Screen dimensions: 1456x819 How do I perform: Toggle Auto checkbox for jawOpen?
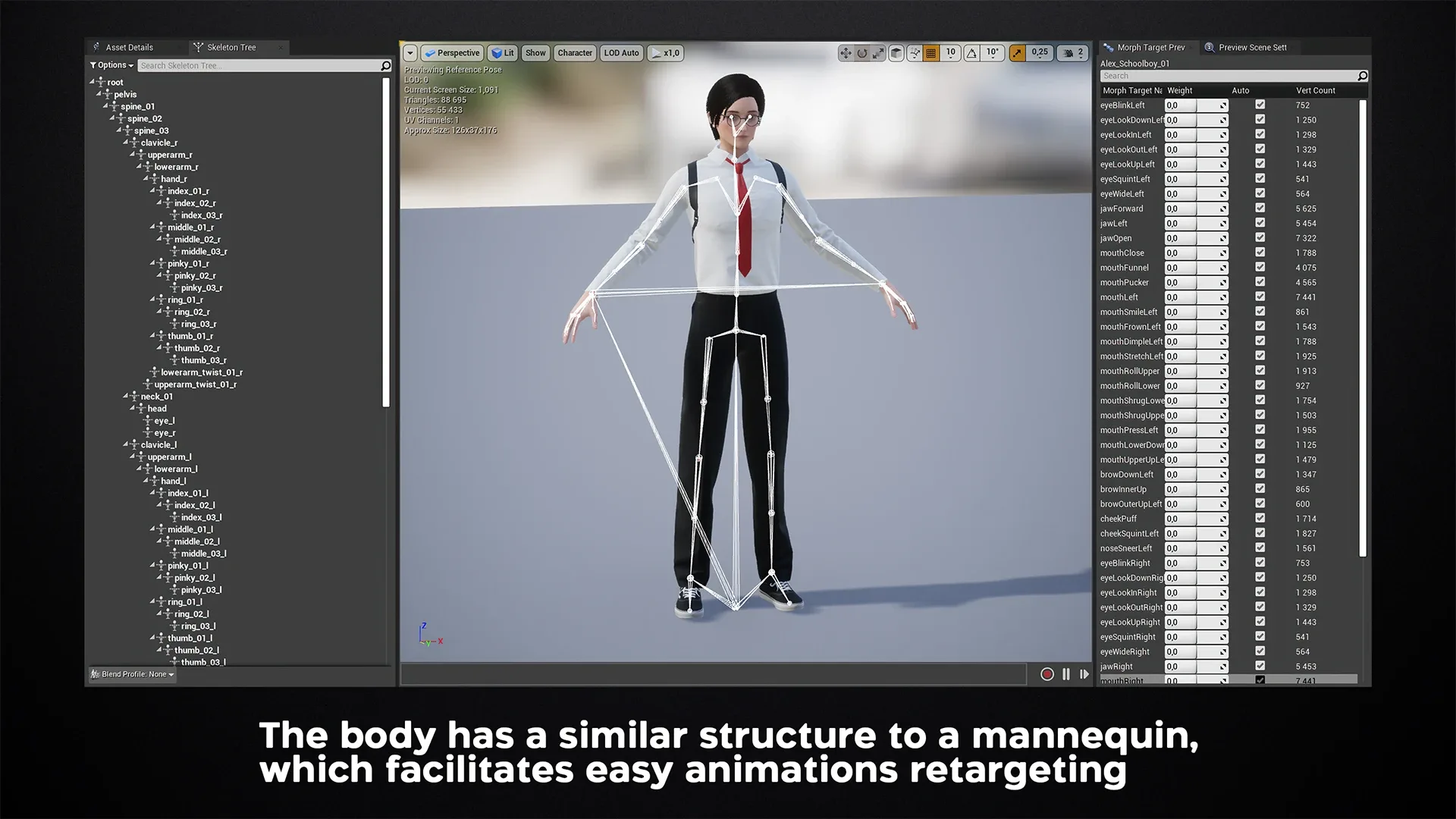click(x=1260, y=237)
